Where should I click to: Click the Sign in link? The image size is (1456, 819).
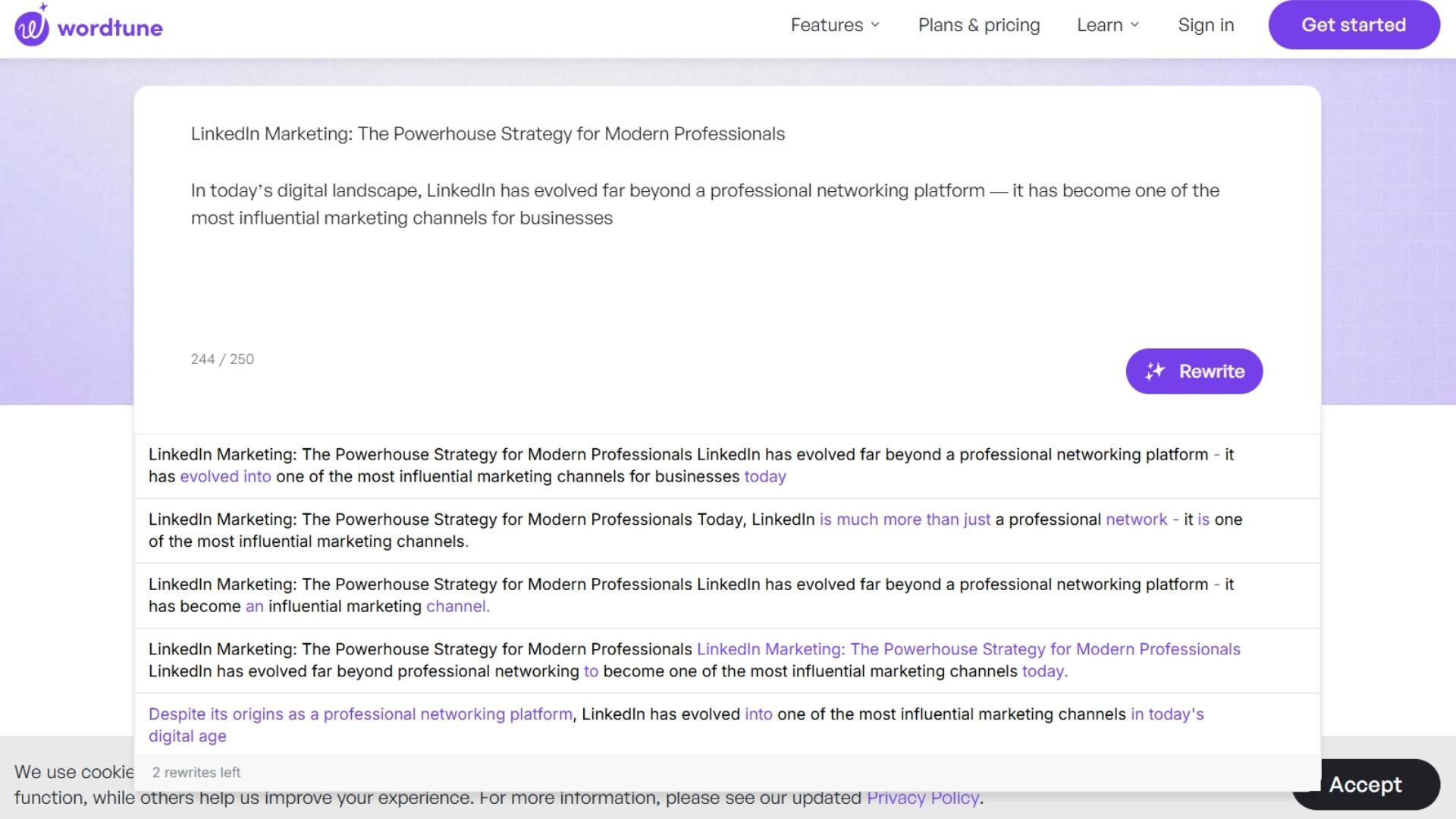tap(1206, 25)
